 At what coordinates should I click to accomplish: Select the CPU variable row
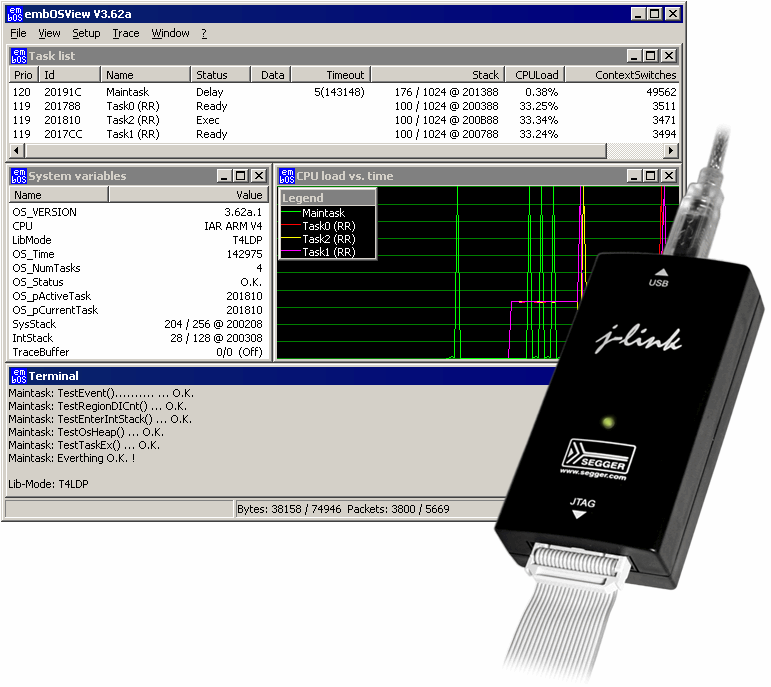(138, 226)
